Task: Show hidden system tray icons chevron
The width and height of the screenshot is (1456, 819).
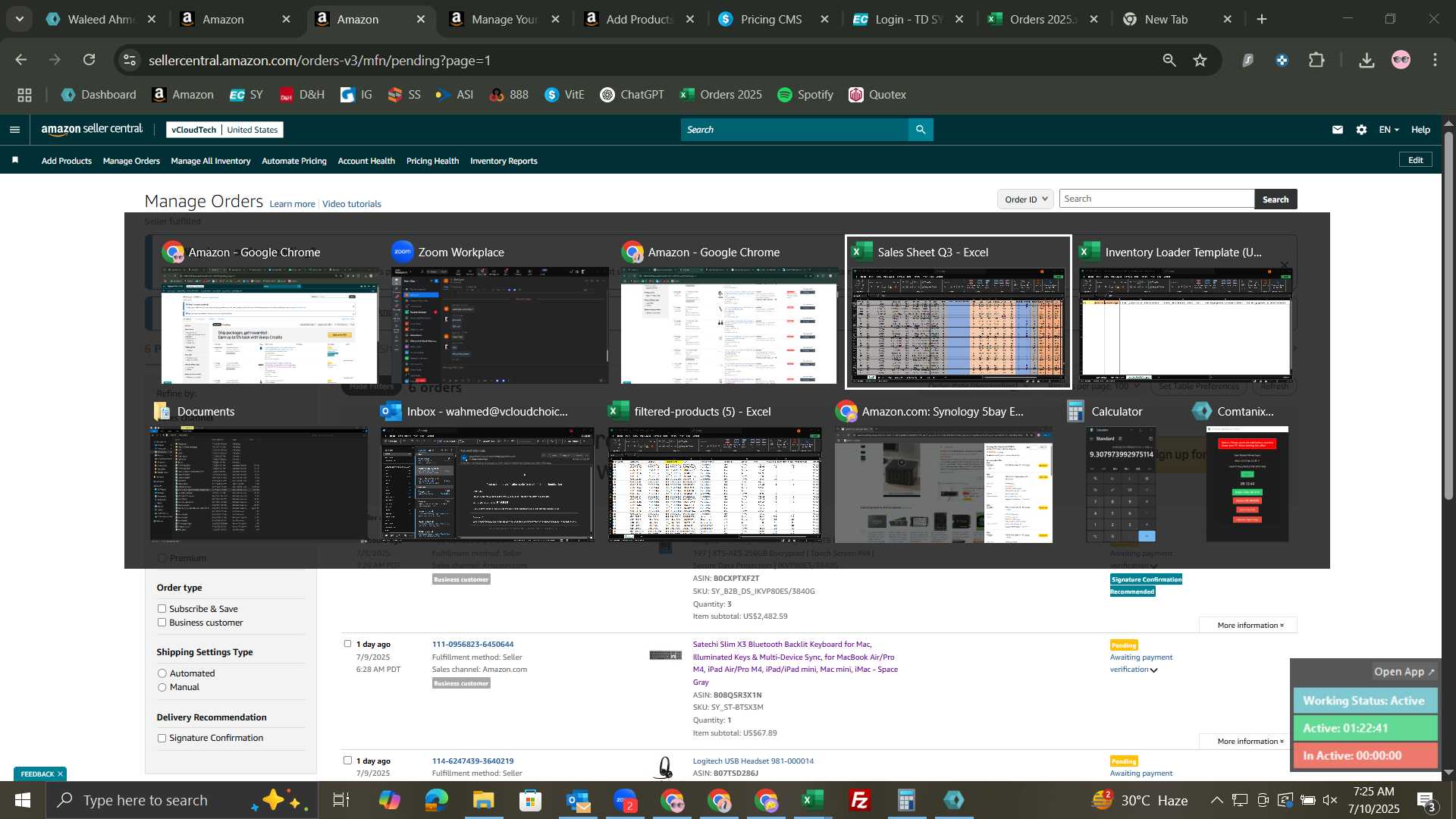Action: click(x=1216, y=800)
